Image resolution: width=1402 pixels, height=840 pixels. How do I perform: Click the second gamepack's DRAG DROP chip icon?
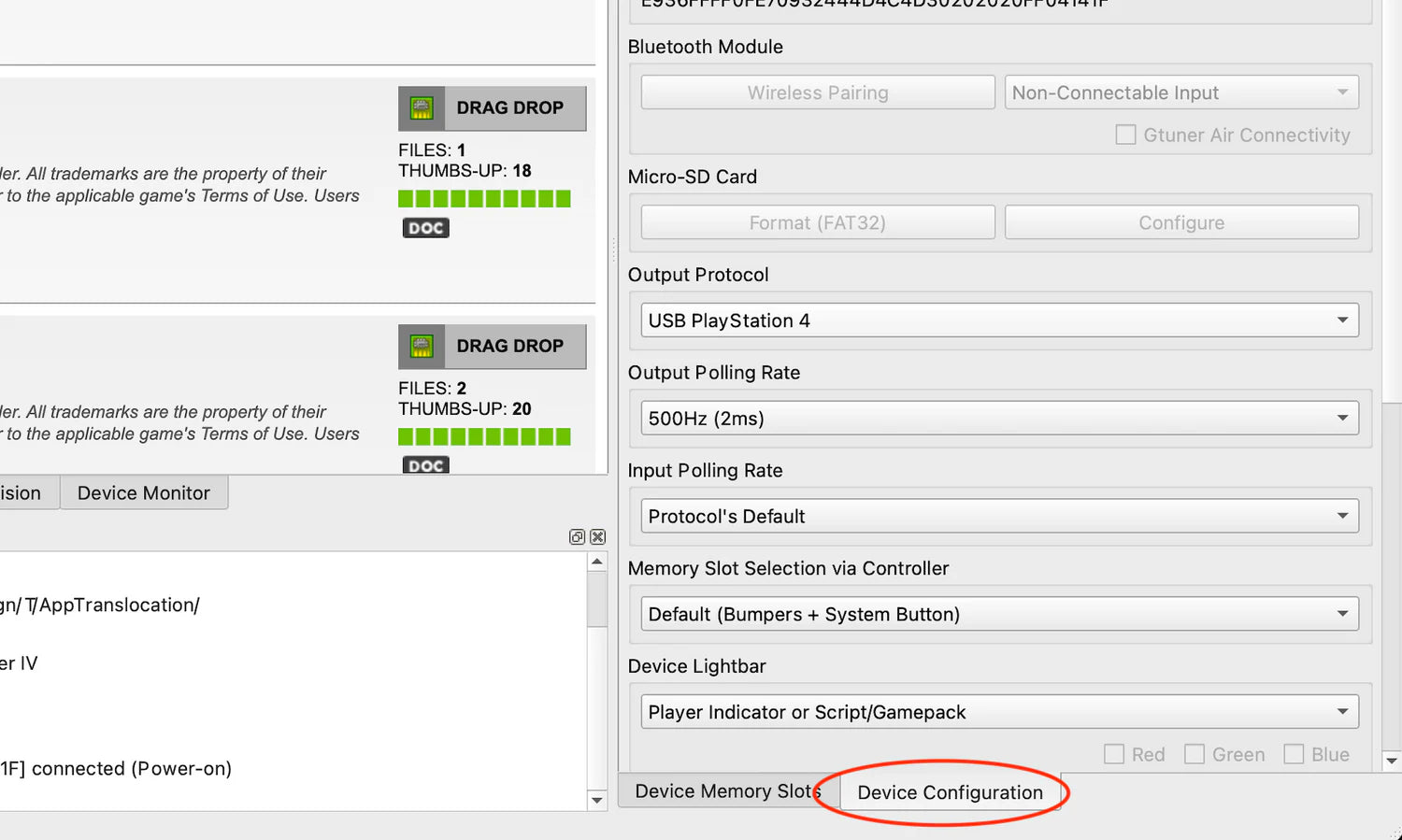point(422,347)
